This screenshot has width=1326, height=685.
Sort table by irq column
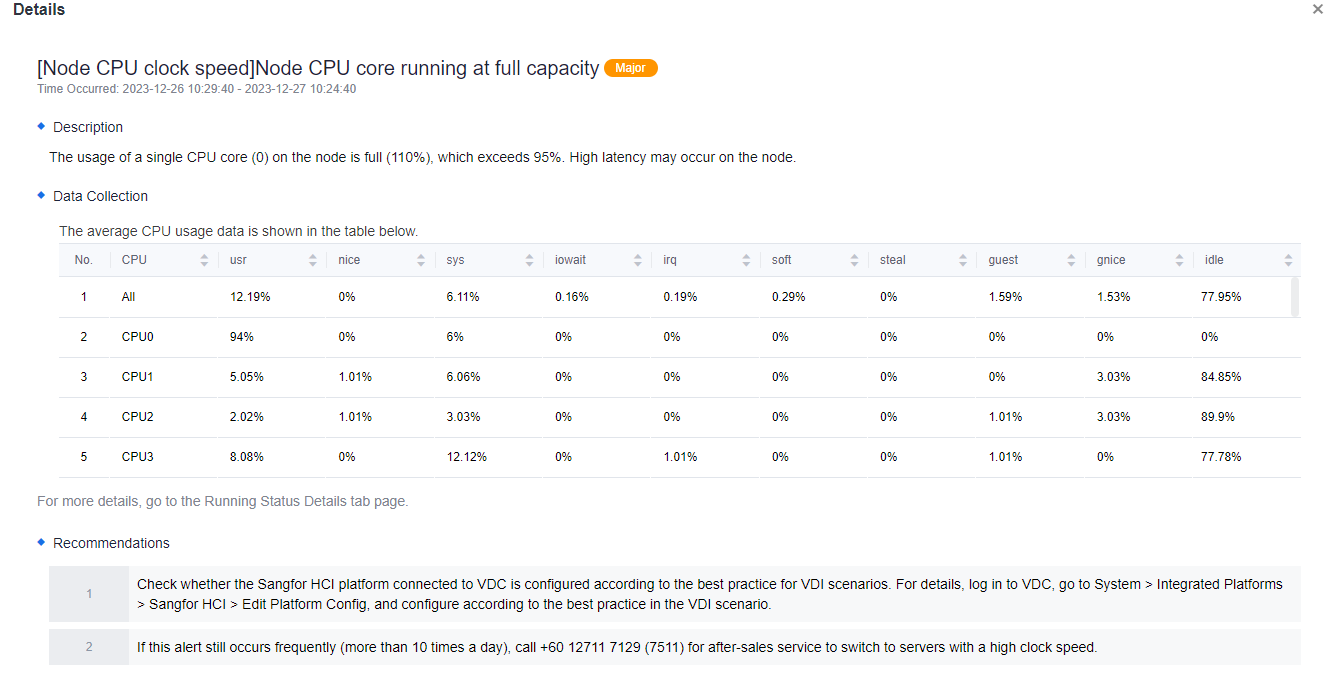pyautogui.click(x=746, y=260)
